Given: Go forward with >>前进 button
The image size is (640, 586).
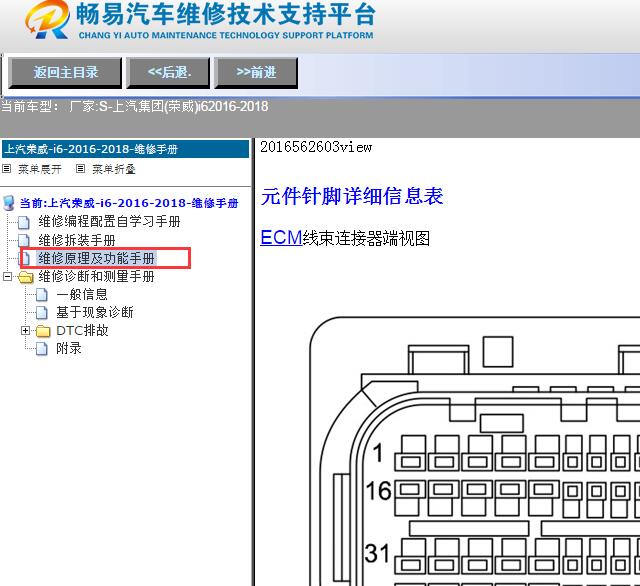Looking at the screenshot, I should [256, 73].
